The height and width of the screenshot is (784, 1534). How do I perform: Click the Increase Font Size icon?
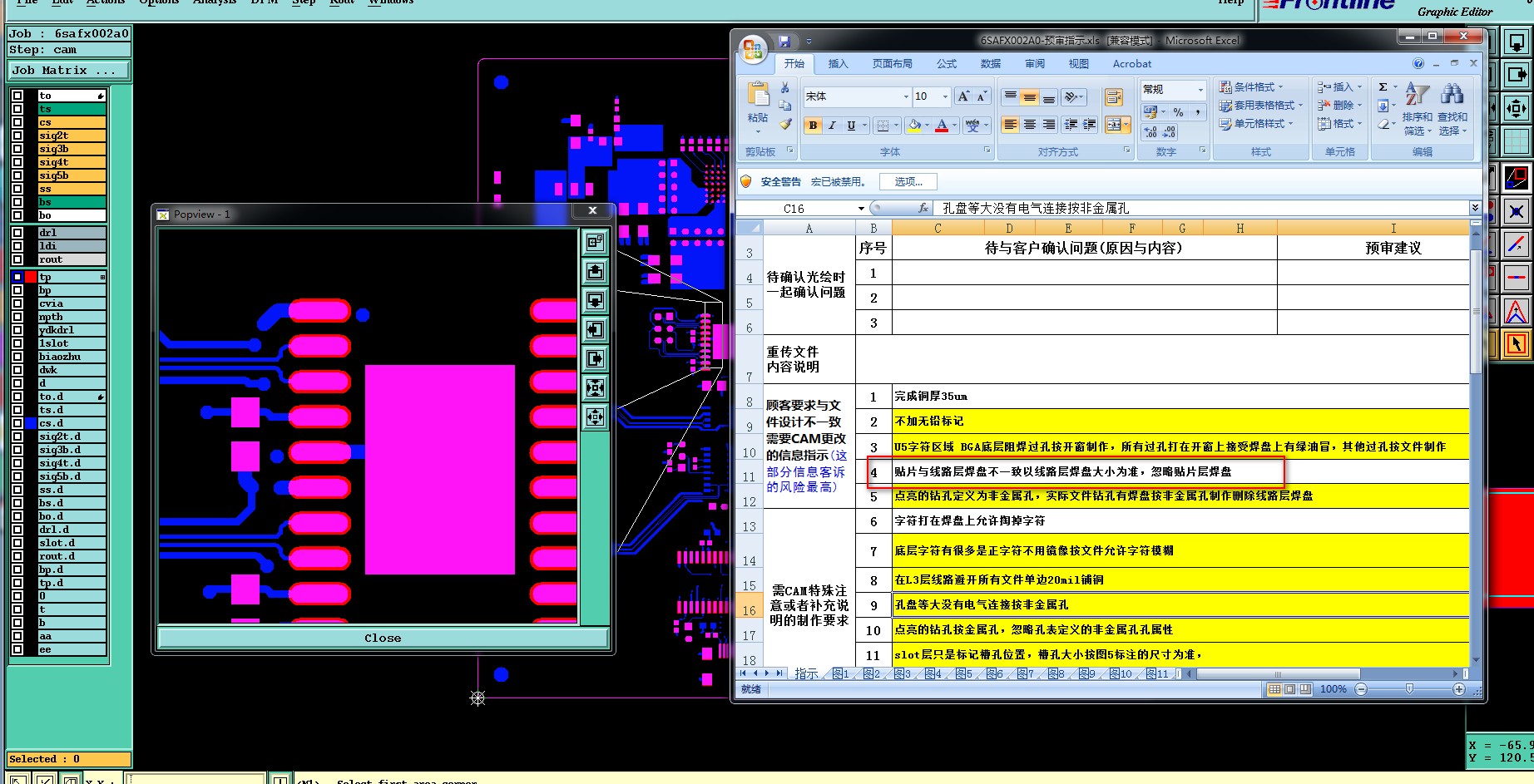963,96
